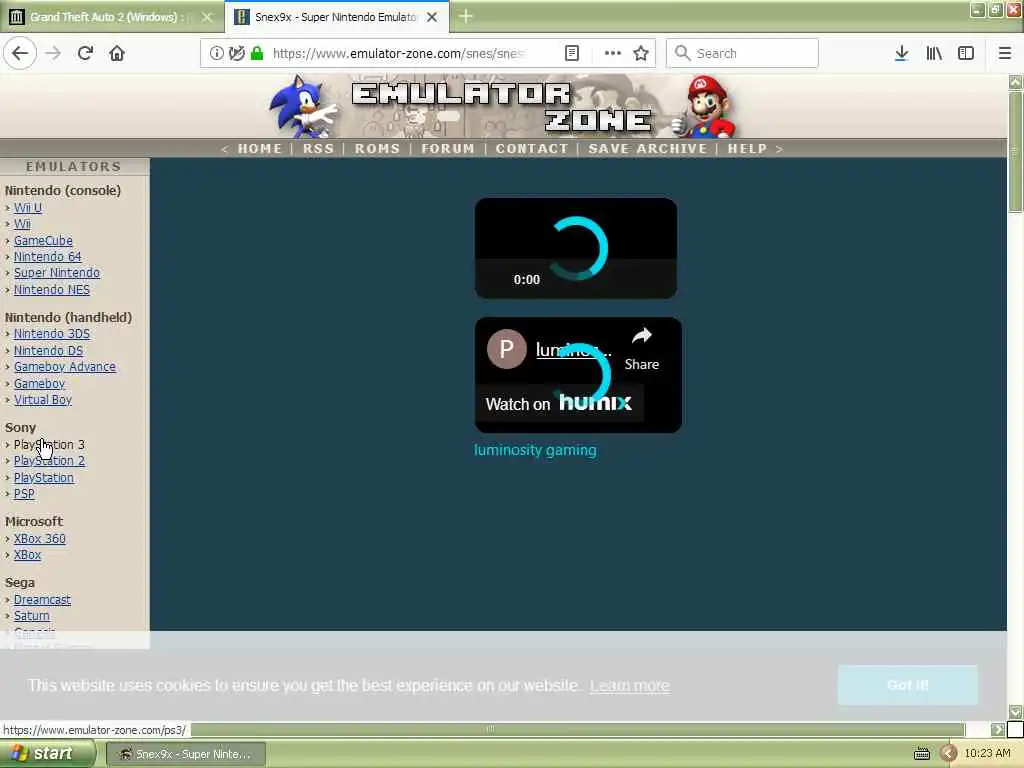Screen dimensions: 1024x768
Task: Open the cookie Learn more link
Action: pos(630,686)
